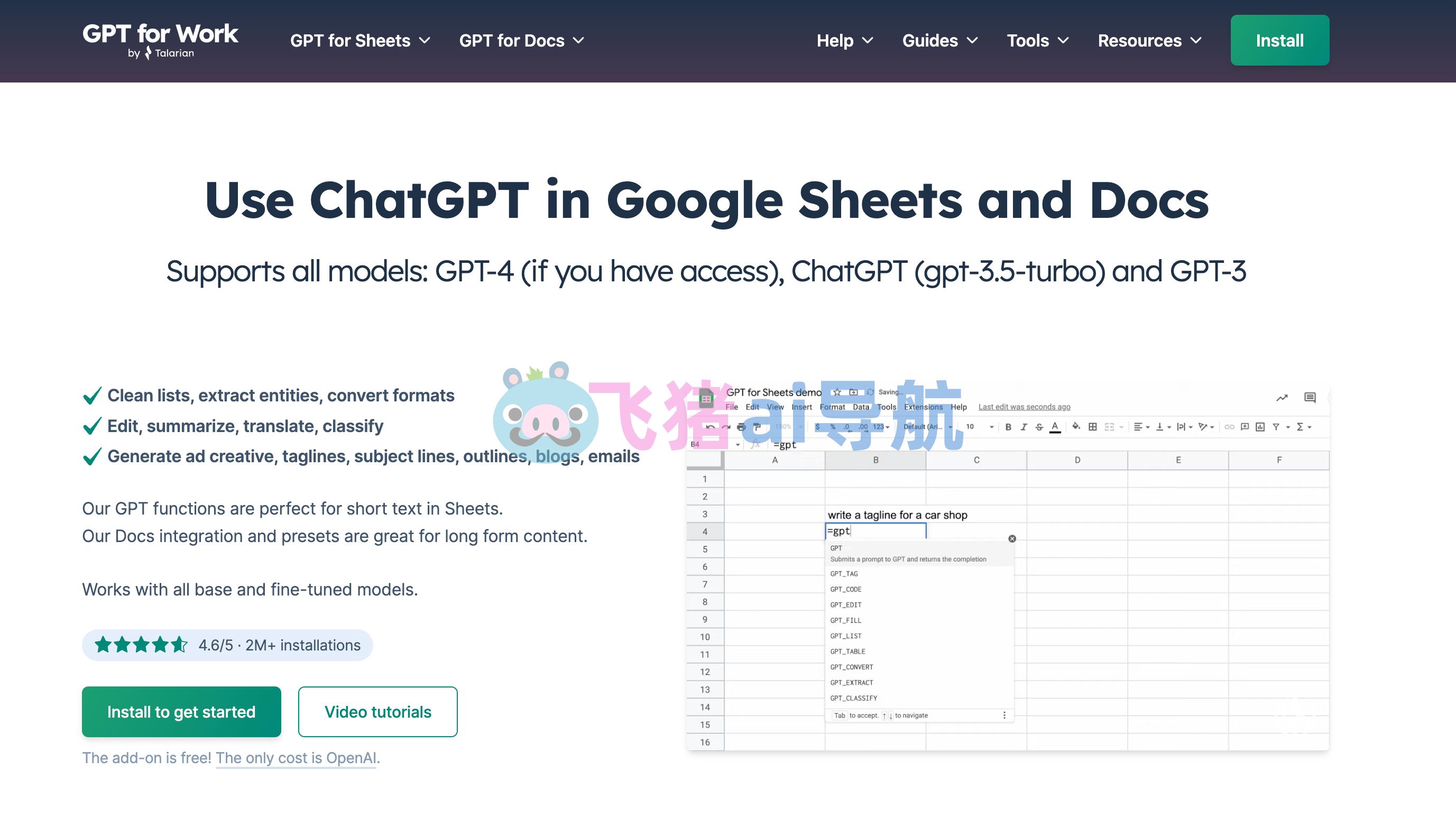This screenshot has width=1456, height=825.
Task: Open the Tools navigation menu
Action: coord(1037,41)
